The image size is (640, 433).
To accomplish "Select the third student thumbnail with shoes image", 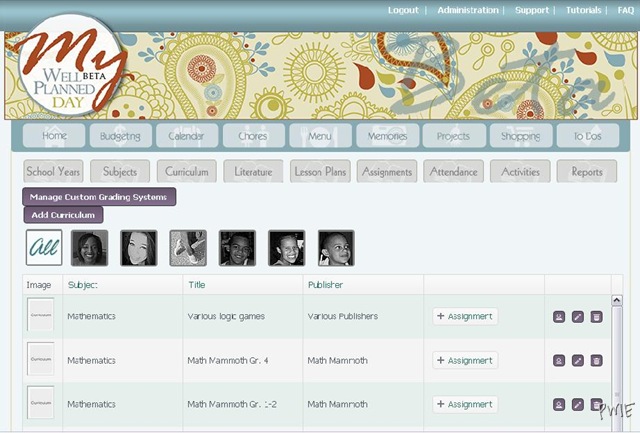I will [x=188, y=248].
